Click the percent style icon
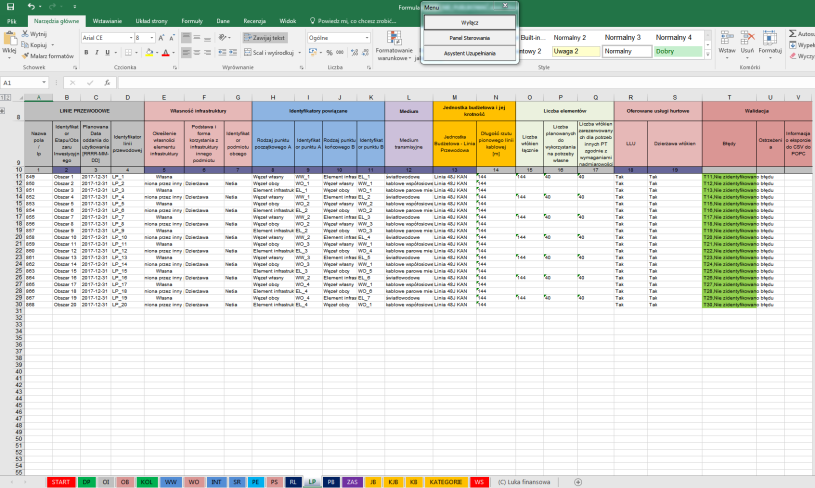 pyautogui.click(x=329, y=52)
